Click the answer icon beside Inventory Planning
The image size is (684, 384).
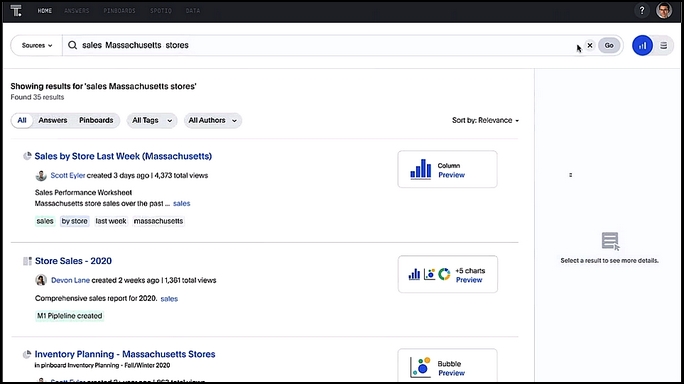[x=27, y=354]
